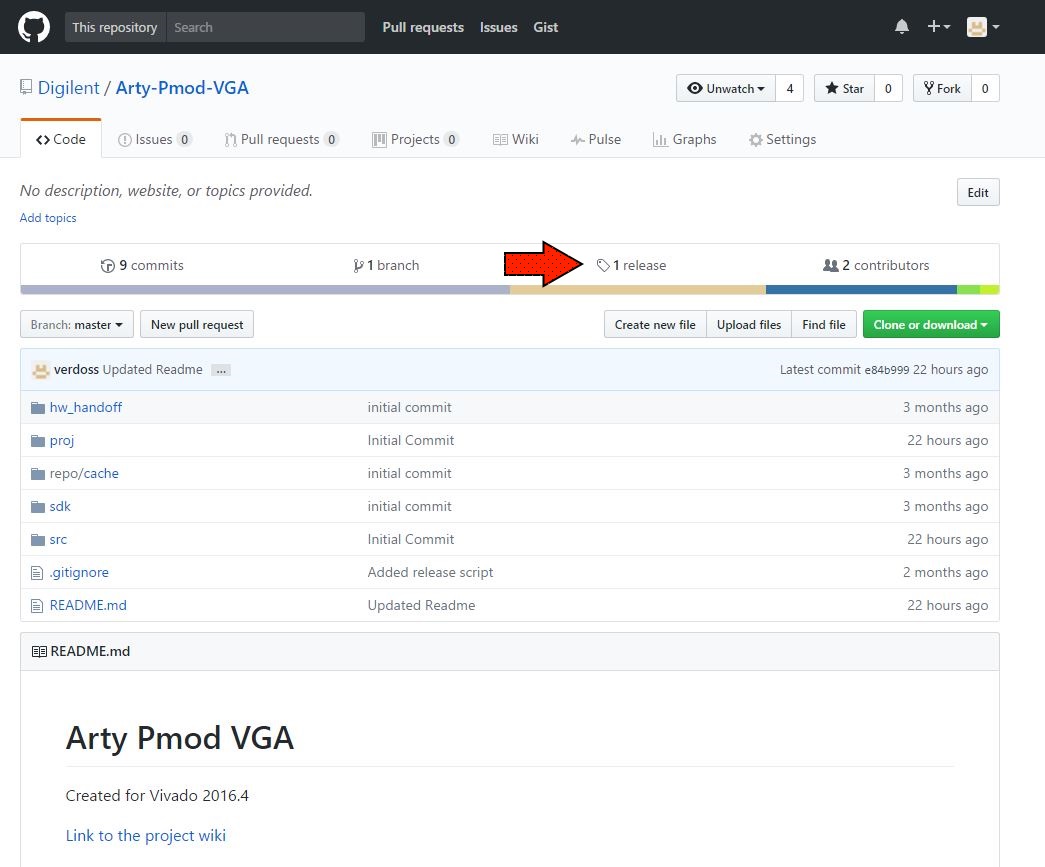
Task: Click the GitHub Octocat logo
Action: click(33, 27)
